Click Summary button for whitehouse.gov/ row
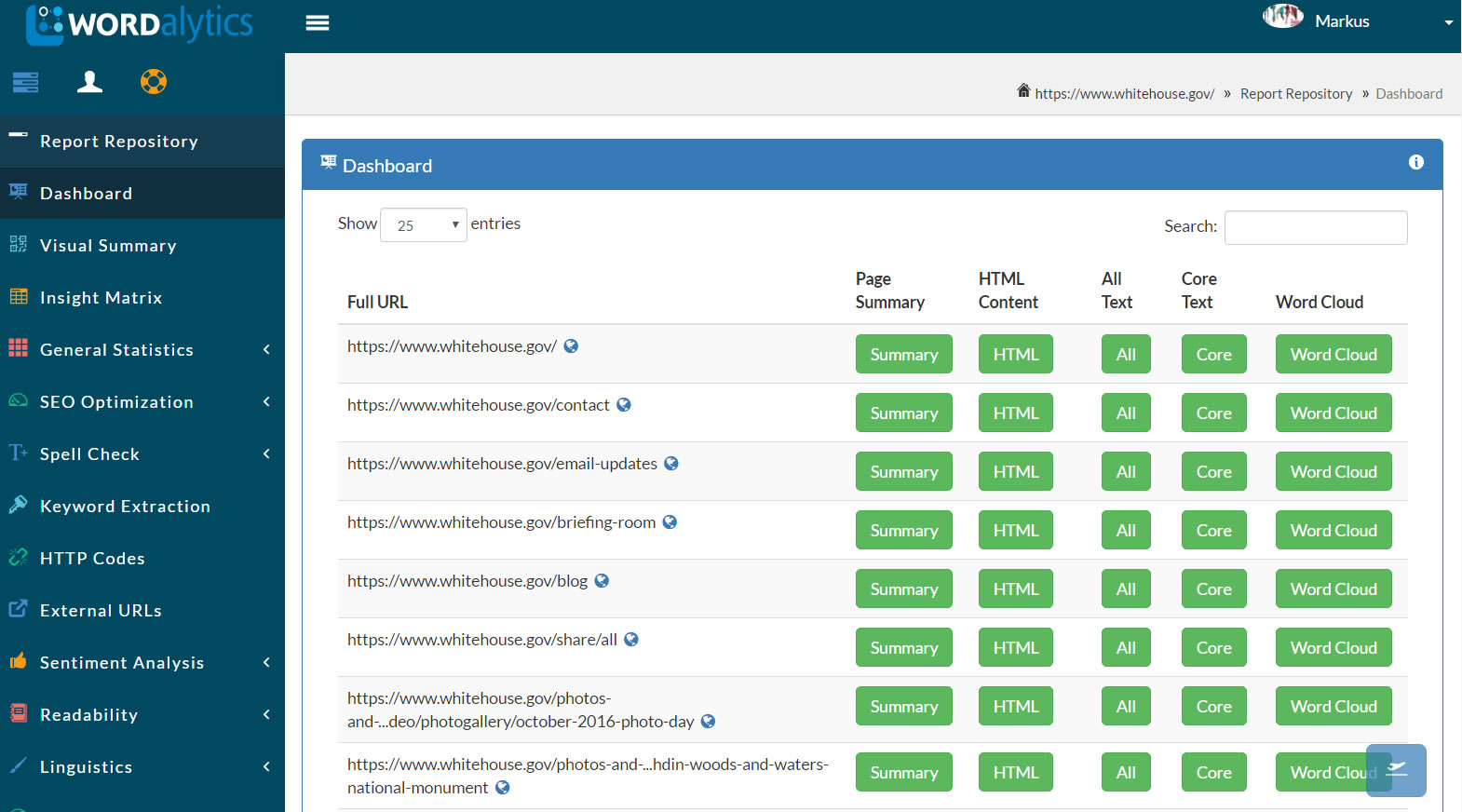This screenshot has width=1462, height=812. coord(904,354)
